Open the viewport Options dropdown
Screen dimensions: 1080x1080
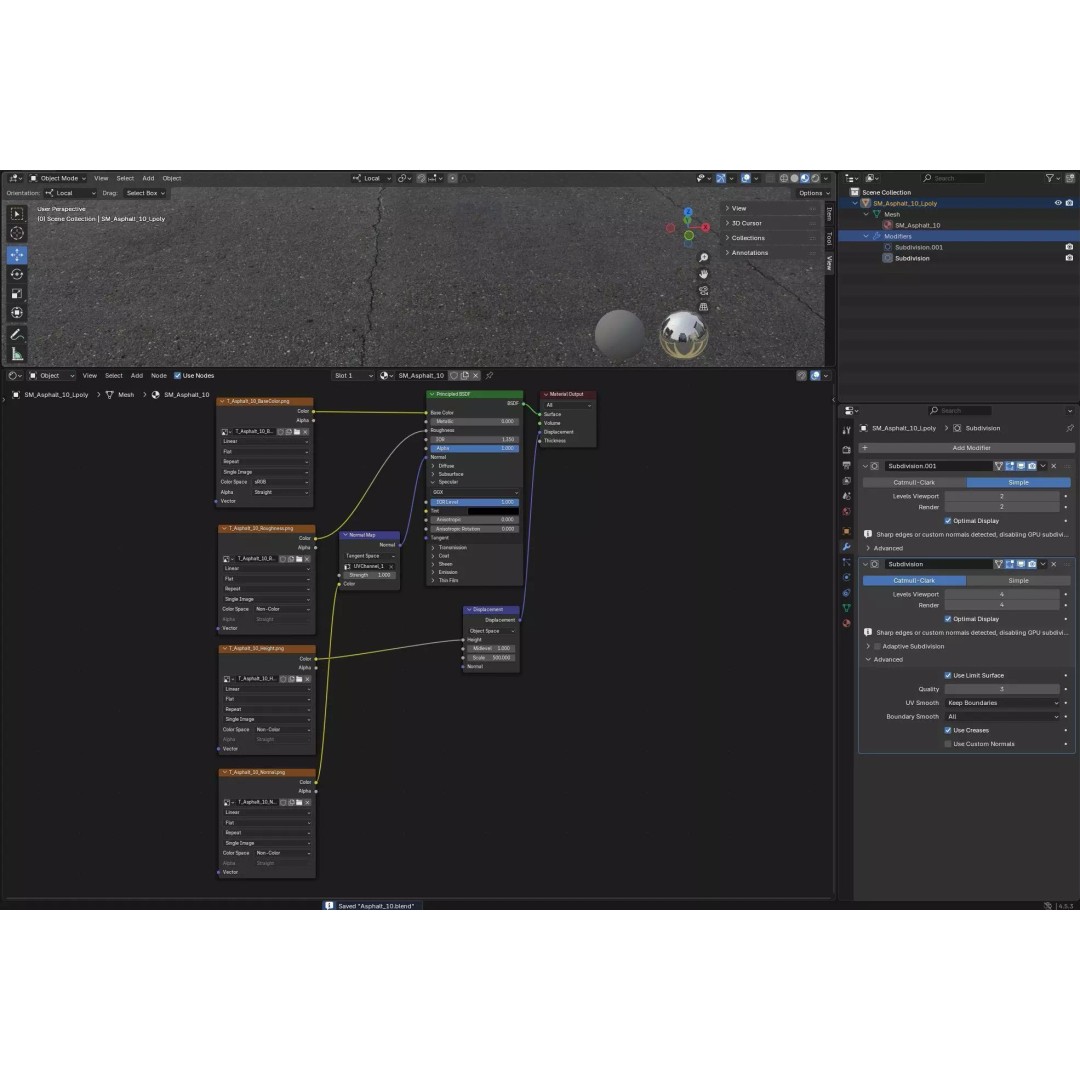[813, 194]
